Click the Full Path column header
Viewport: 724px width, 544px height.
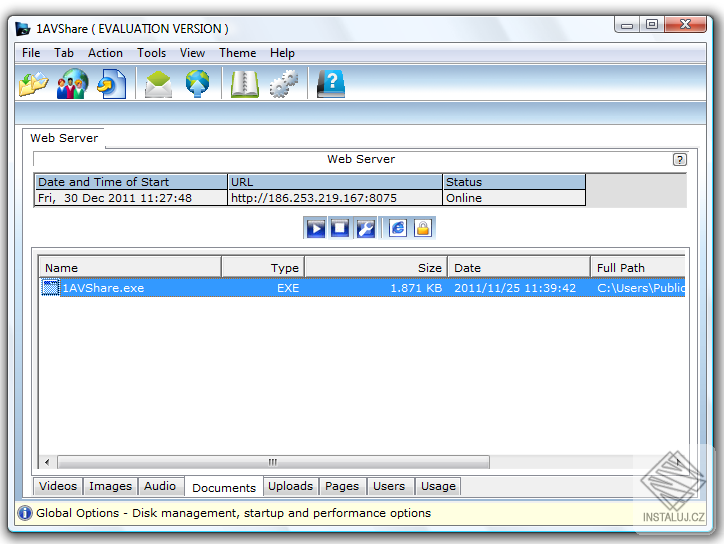[638, 268]
